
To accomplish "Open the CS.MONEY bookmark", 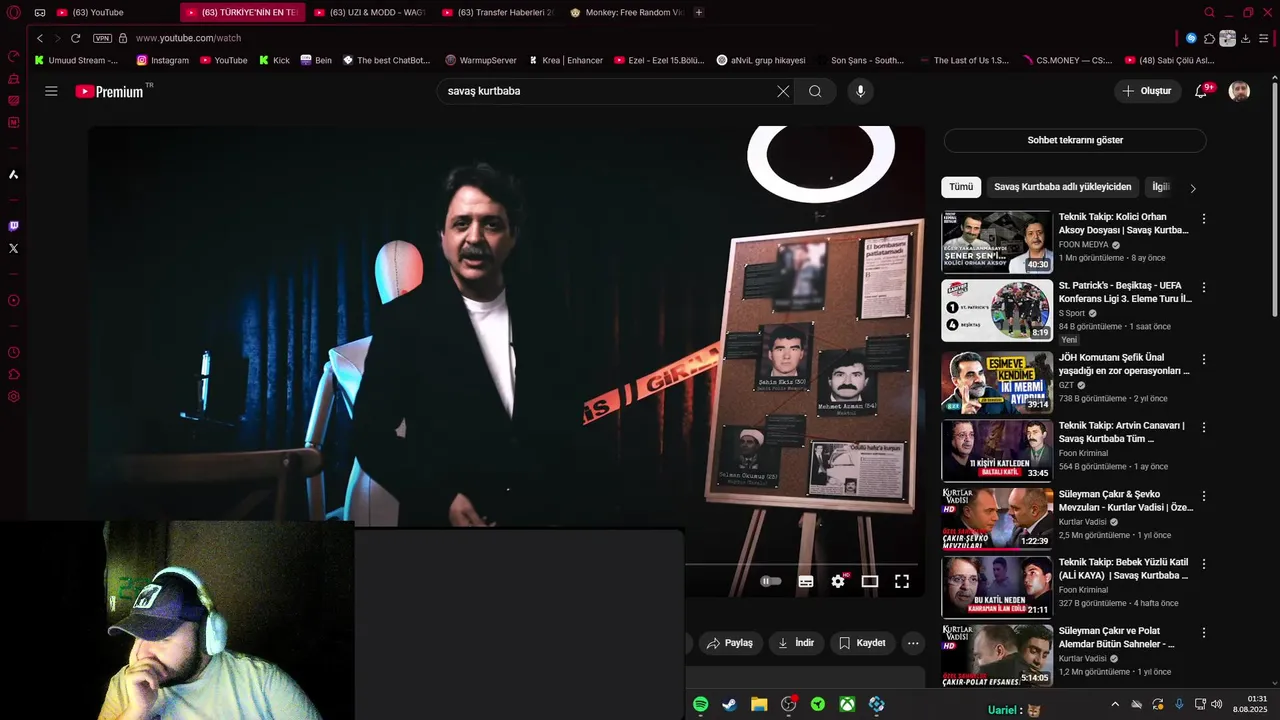I will [x=1068, y=60].
